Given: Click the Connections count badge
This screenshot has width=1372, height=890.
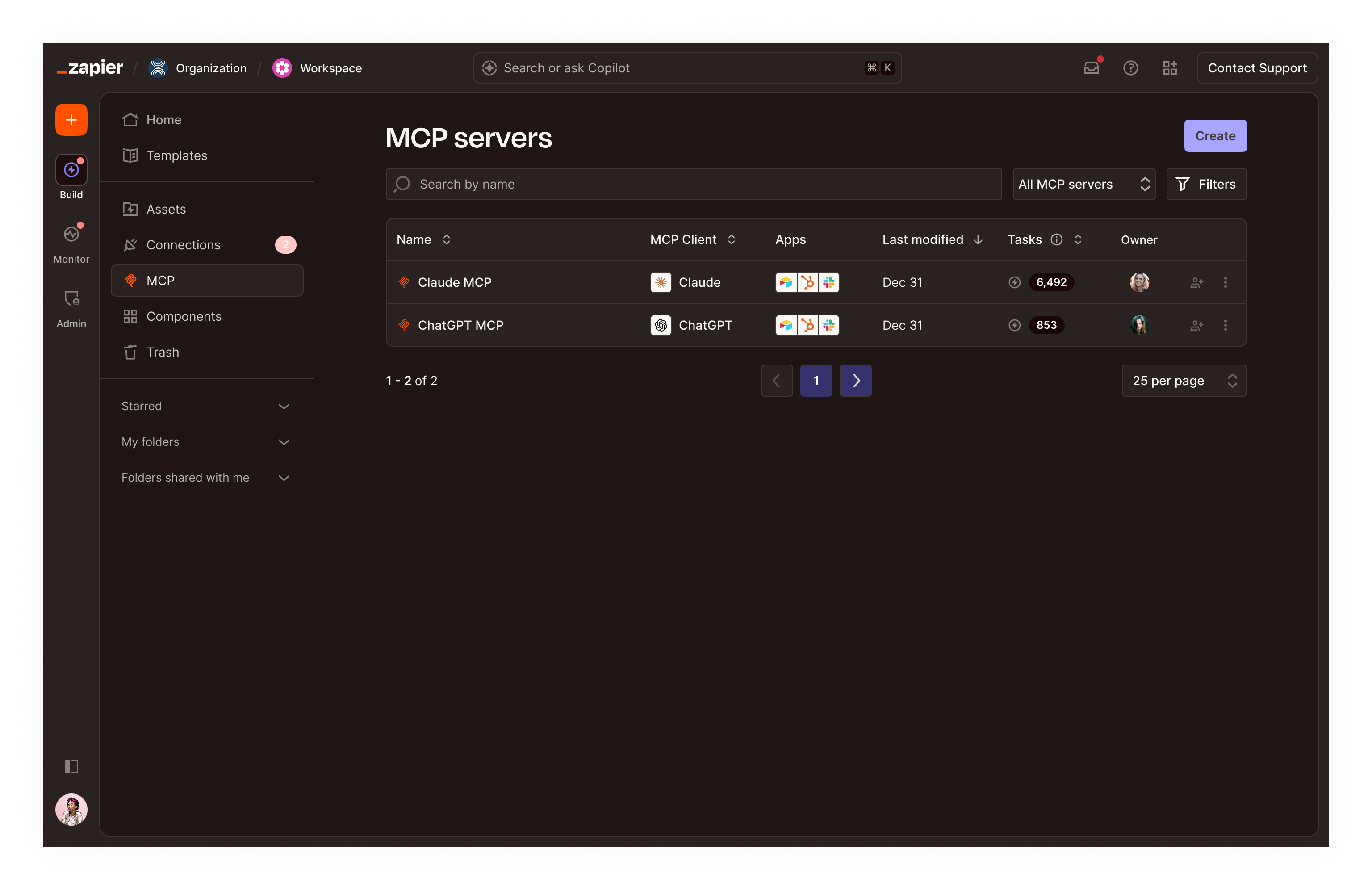Looking at the screenshot, I should pyautogui.click(x=285, y=244).
